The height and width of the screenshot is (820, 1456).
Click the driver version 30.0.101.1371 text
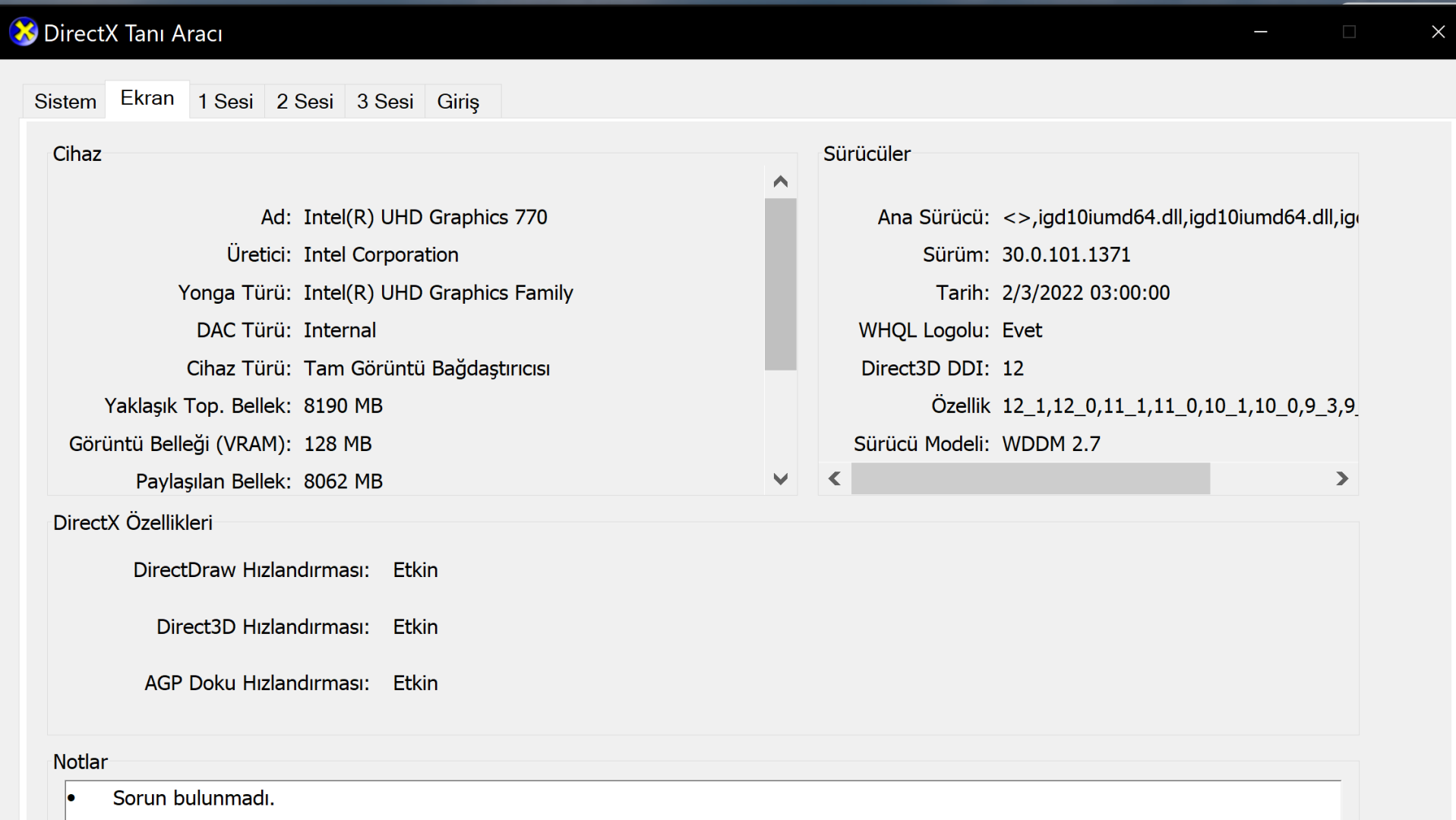(x=1066, y=255)
